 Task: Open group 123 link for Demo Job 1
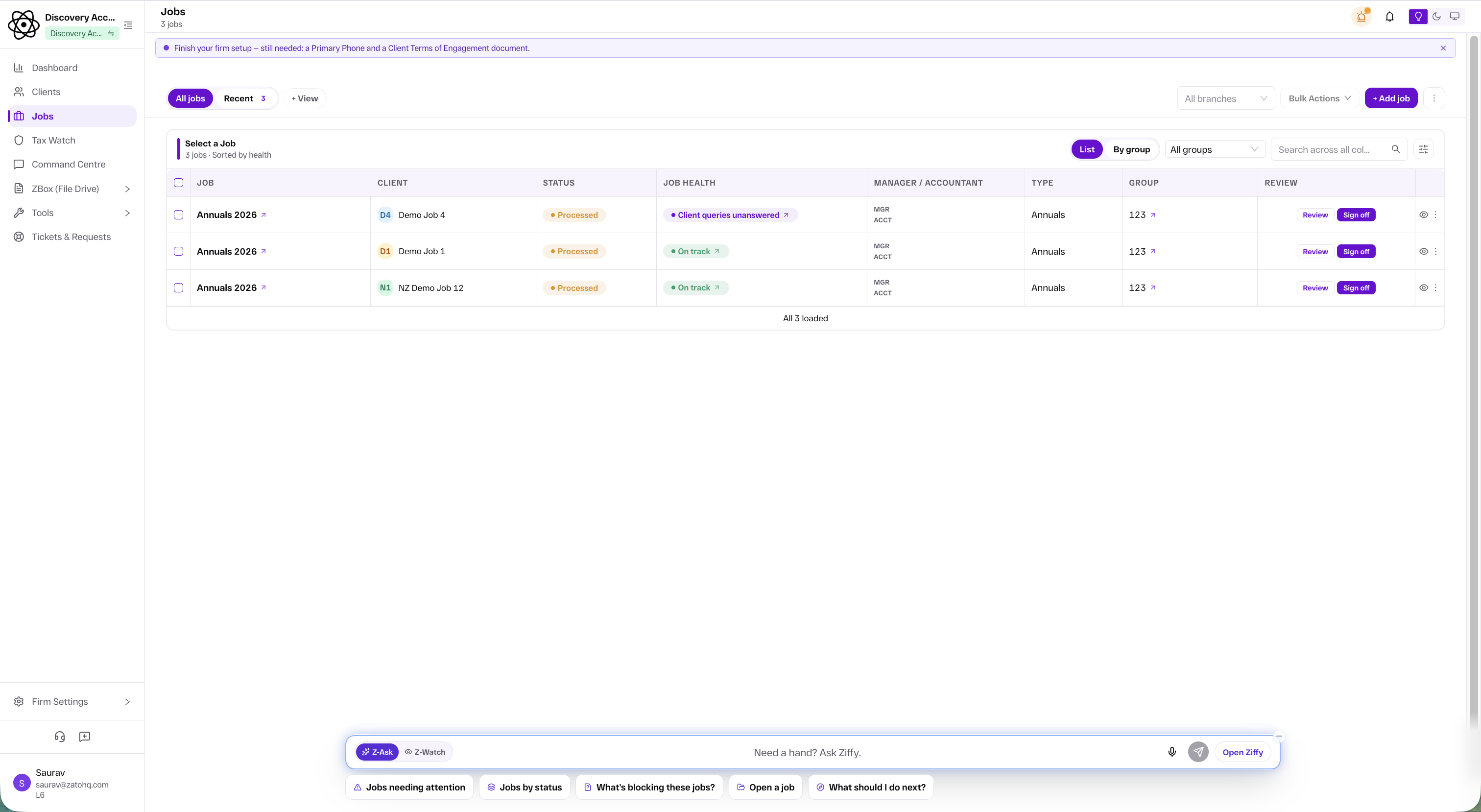[1142, 251]
